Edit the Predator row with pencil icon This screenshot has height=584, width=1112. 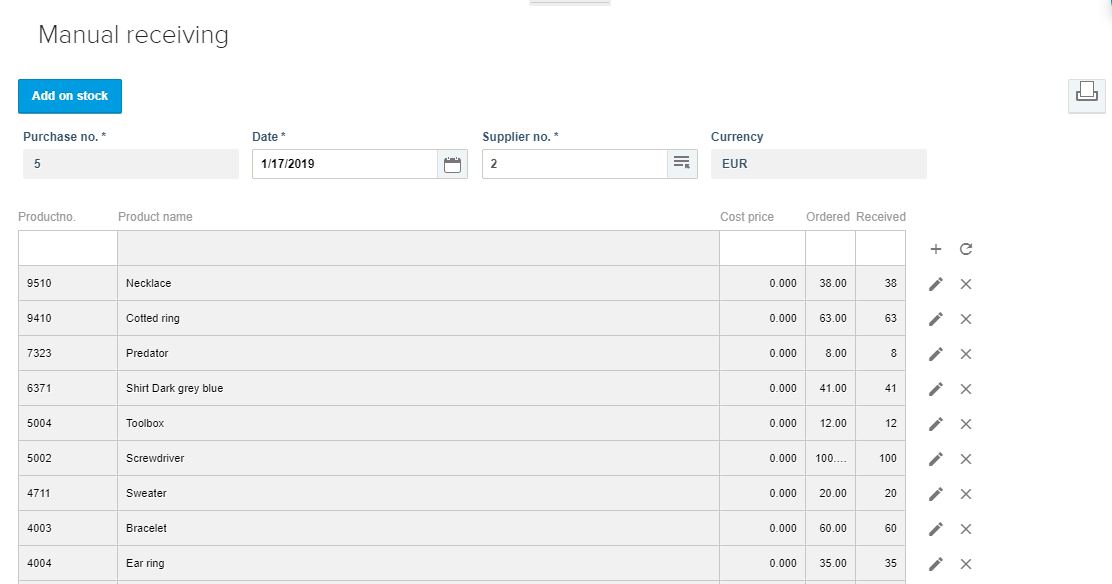pos(935,353)
